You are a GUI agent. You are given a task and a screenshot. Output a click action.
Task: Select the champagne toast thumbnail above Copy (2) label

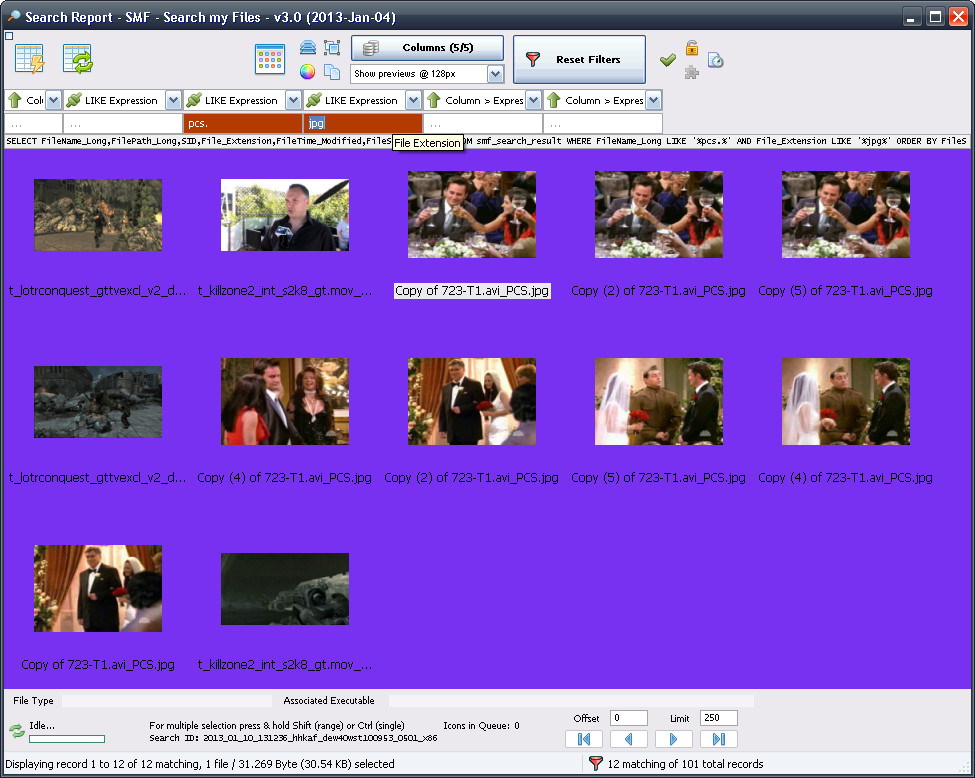tap(658, 215)
